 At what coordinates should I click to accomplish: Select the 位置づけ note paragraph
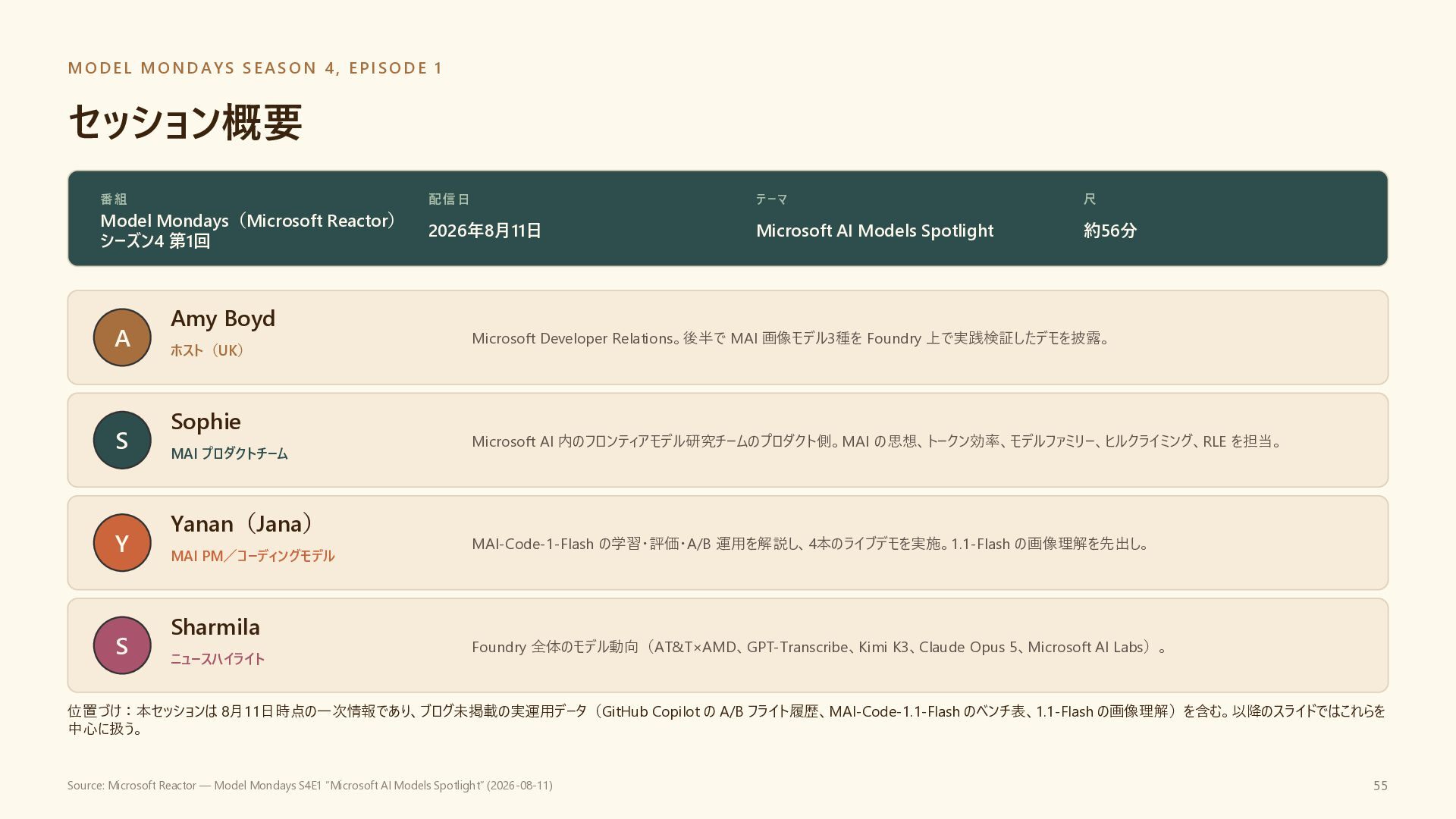(x=726, y=720)
